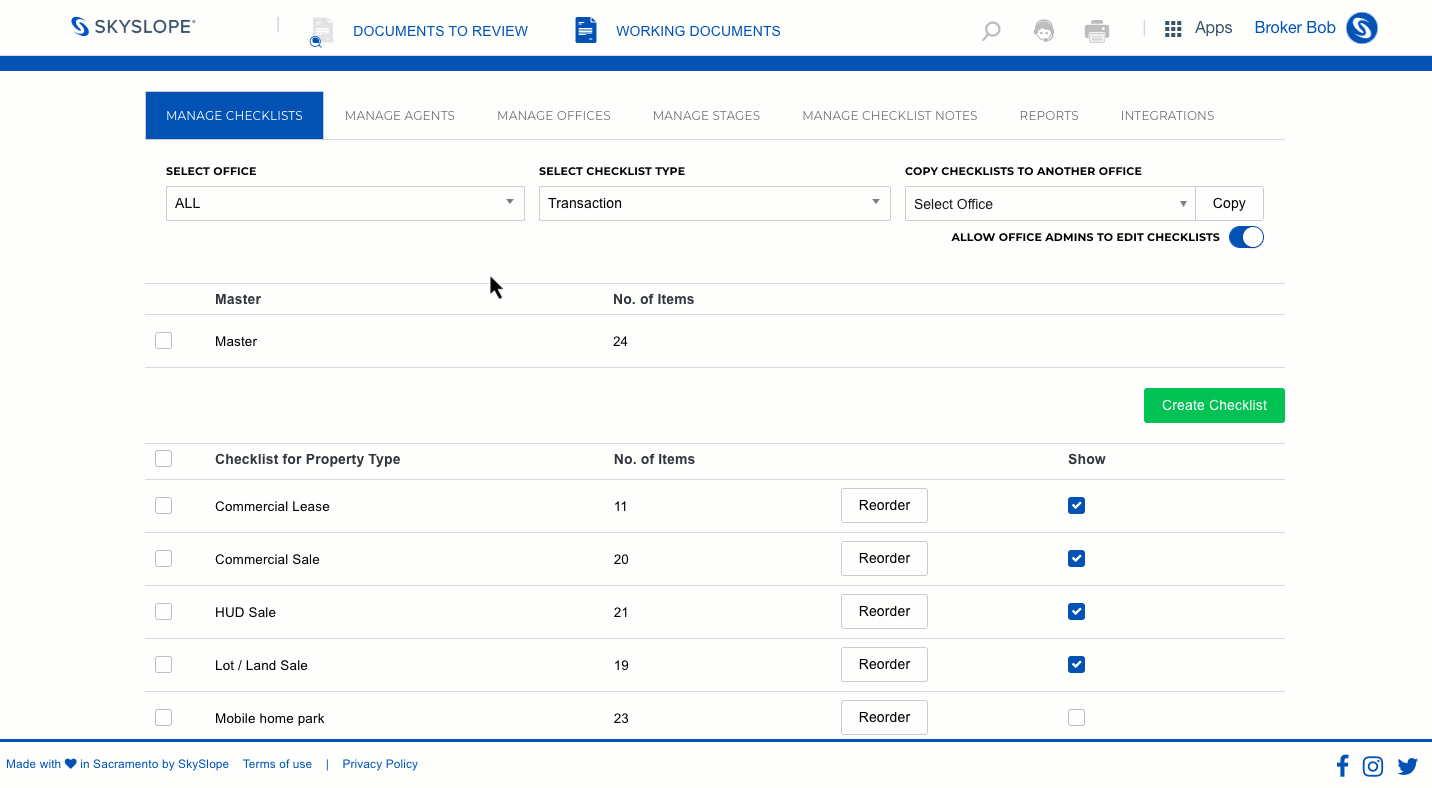Click the Copy button
Image resolution: width=1432 pixels, height=788 pixels.
1229,203
